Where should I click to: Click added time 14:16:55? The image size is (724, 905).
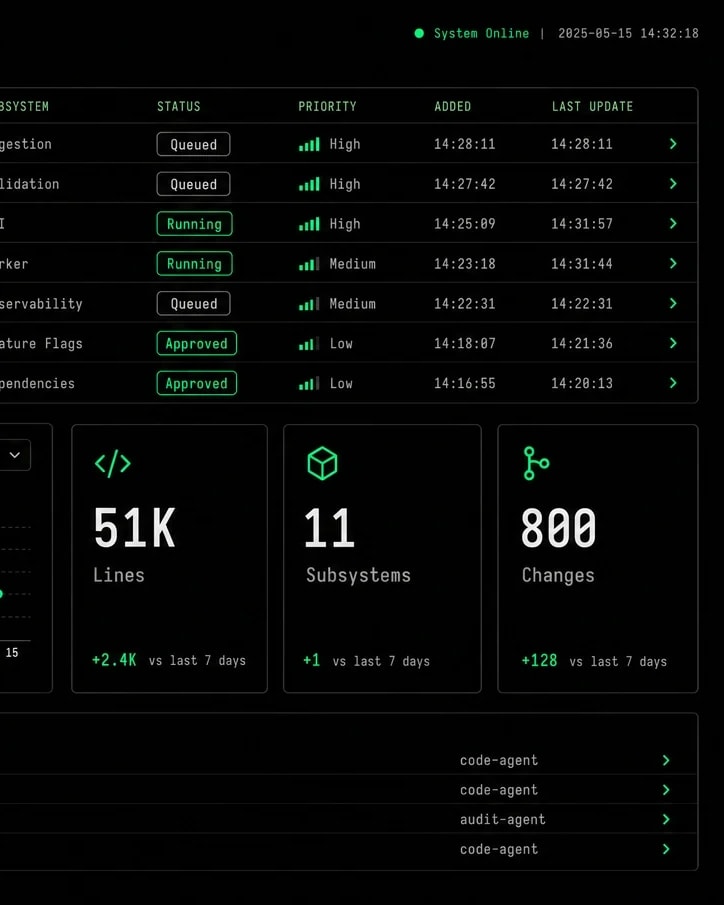pyautogui.click(x=465, y=383)
